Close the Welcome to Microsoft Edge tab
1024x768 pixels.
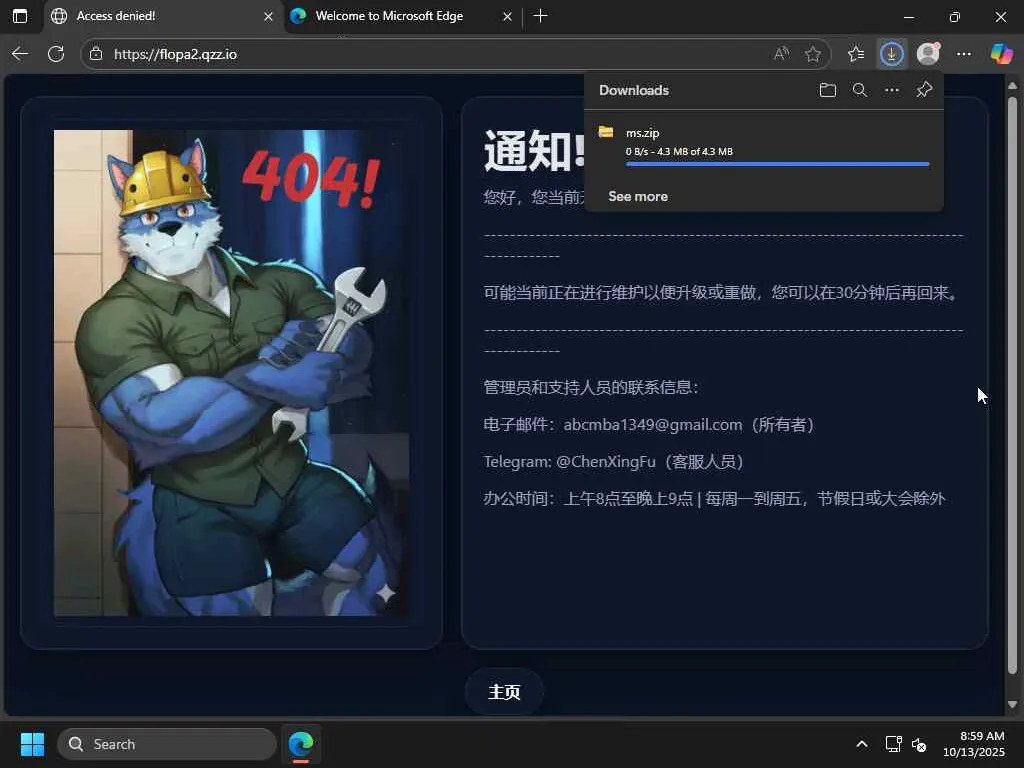tap(507, 16)
